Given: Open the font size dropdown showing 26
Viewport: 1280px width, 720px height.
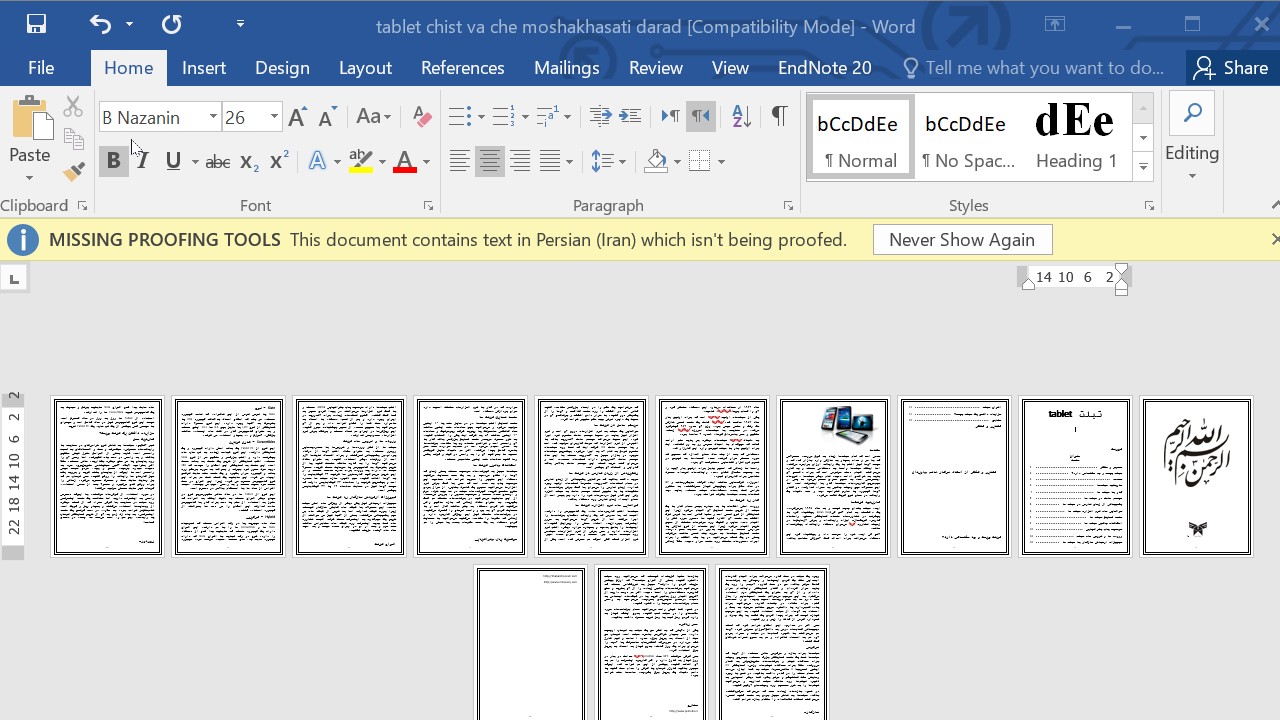Looking at the screenshot, I should [x=274, y=118].
